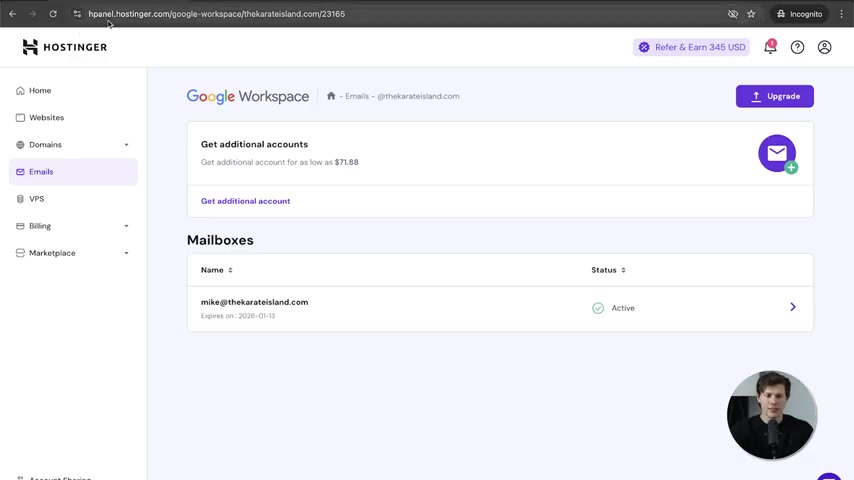Click the Active status checkmark icon

598,308
